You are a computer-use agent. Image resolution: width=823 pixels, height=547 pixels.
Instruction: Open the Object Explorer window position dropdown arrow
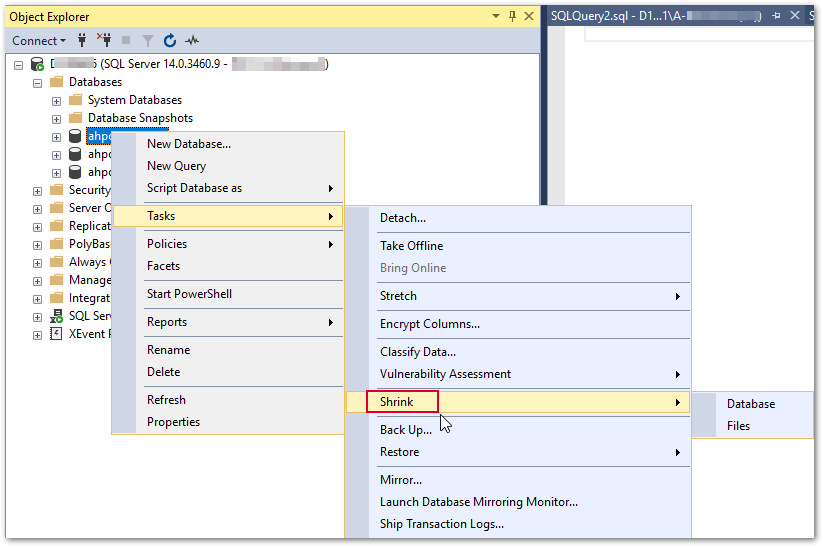tap(496, 16)
